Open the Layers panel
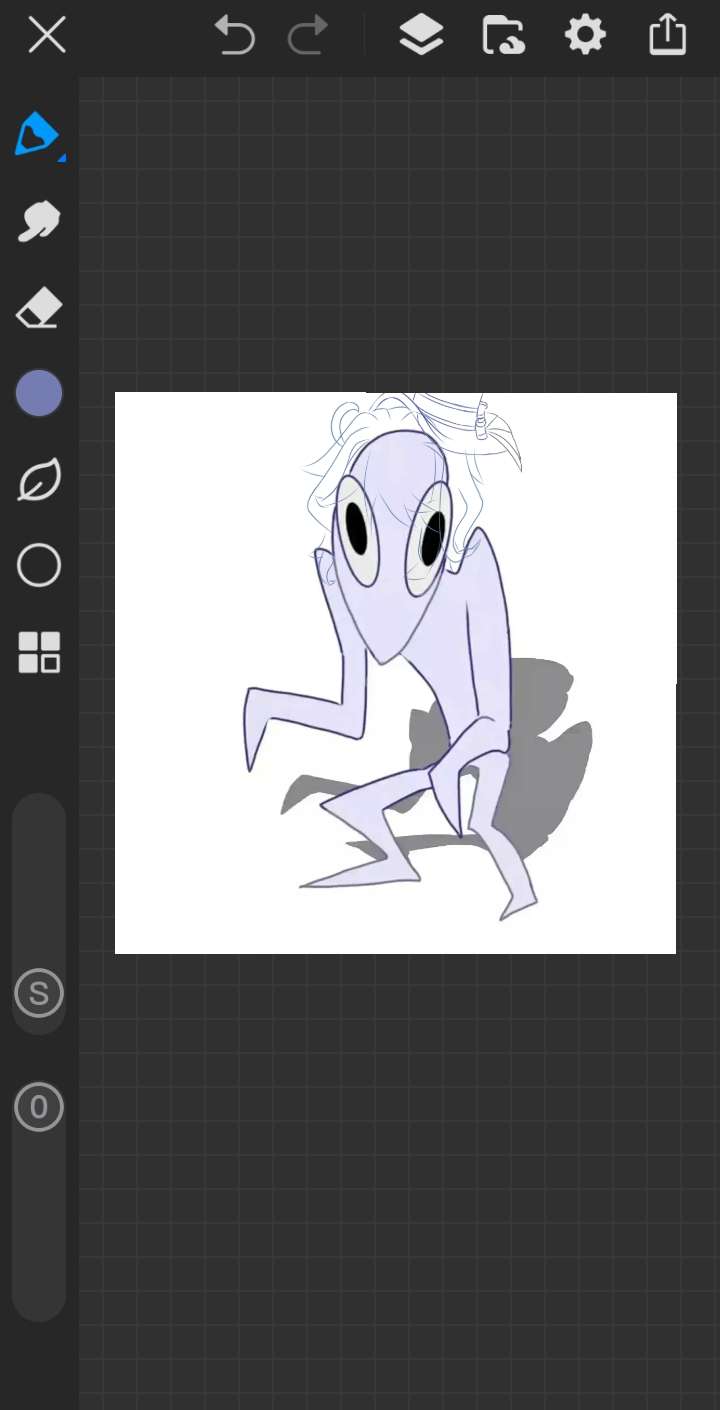The width and height of the screenshot is (720, 1410). click(x=421, y=36)
